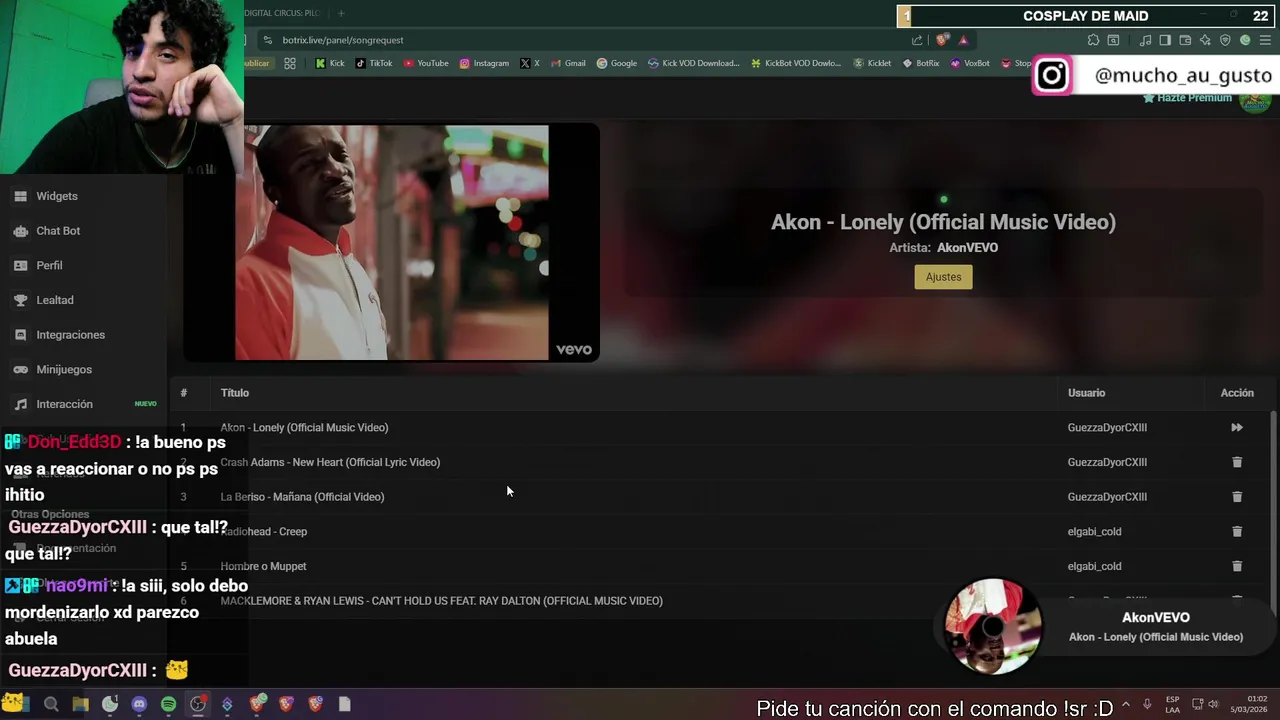Viewport: 1280px width, 720px height.
Task: Open the Integraciones sidebar section
Action: (70, 335)
